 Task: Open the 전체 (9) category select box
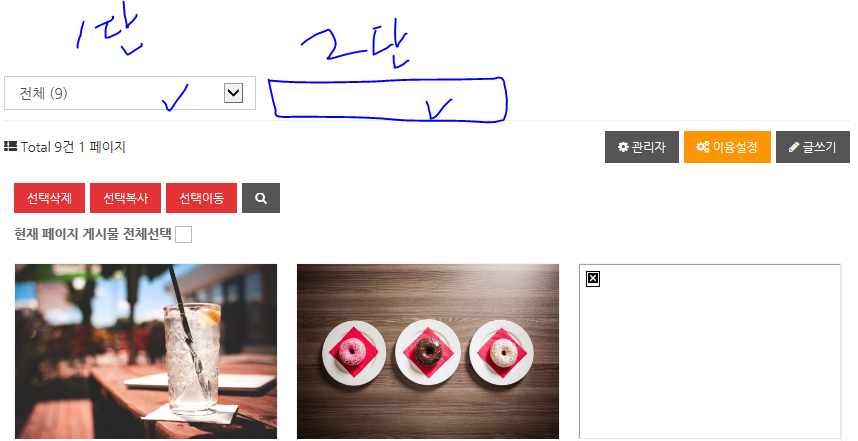coord(130,93)
